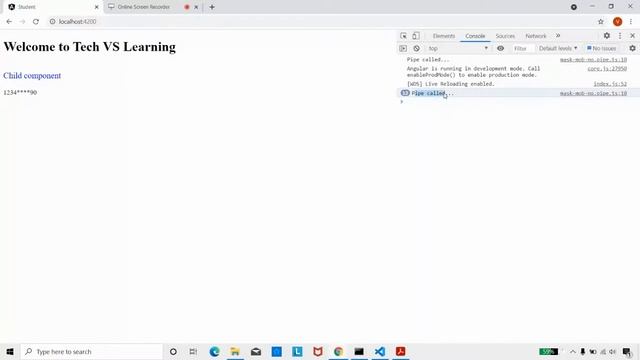Image resolution: width=640 pixels, height=360 pixels.
Task: Click the Welcome to Tech VS Learning heading
Action: (89, 47)
